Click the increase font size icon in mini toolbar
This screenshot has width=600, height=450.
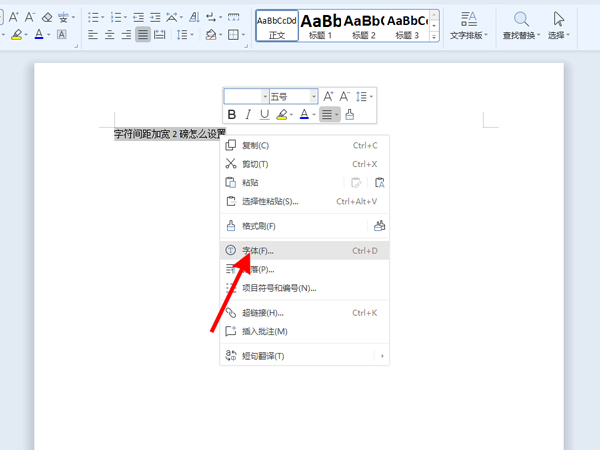click(x=328, y=96)
